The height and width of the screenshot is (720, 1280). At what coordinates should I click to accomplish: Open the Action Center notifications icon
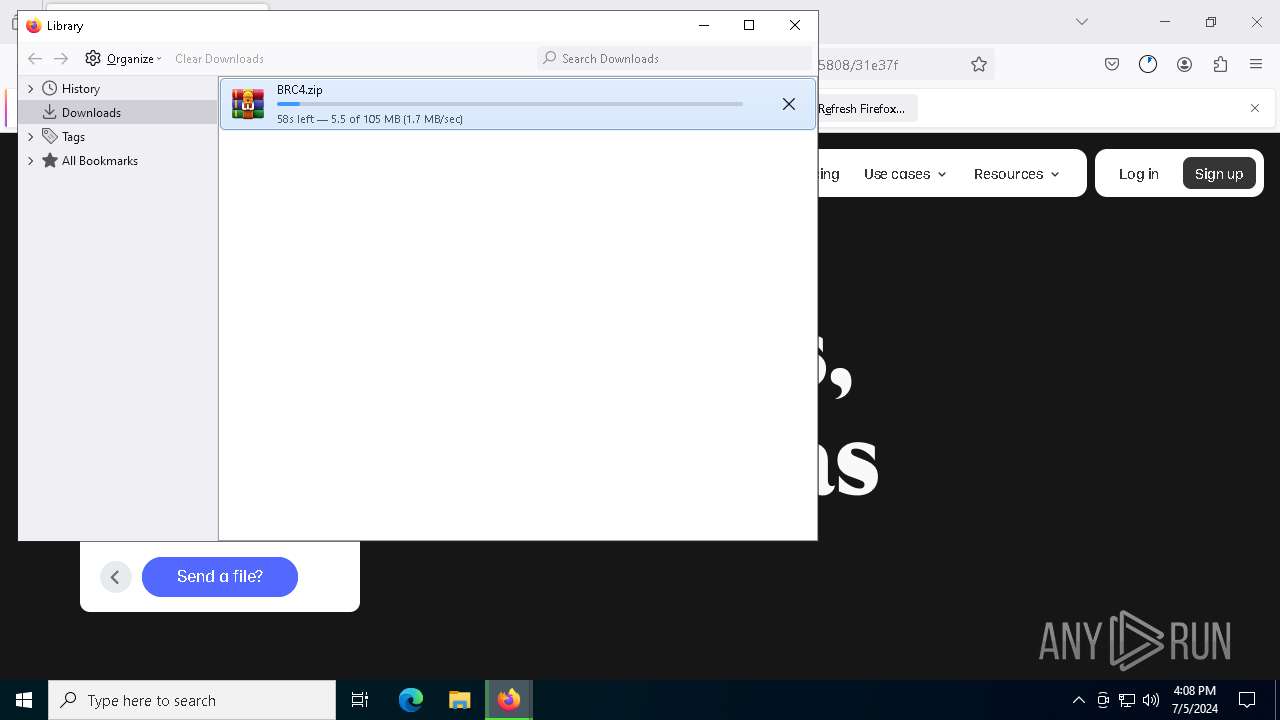point(1247,700)
